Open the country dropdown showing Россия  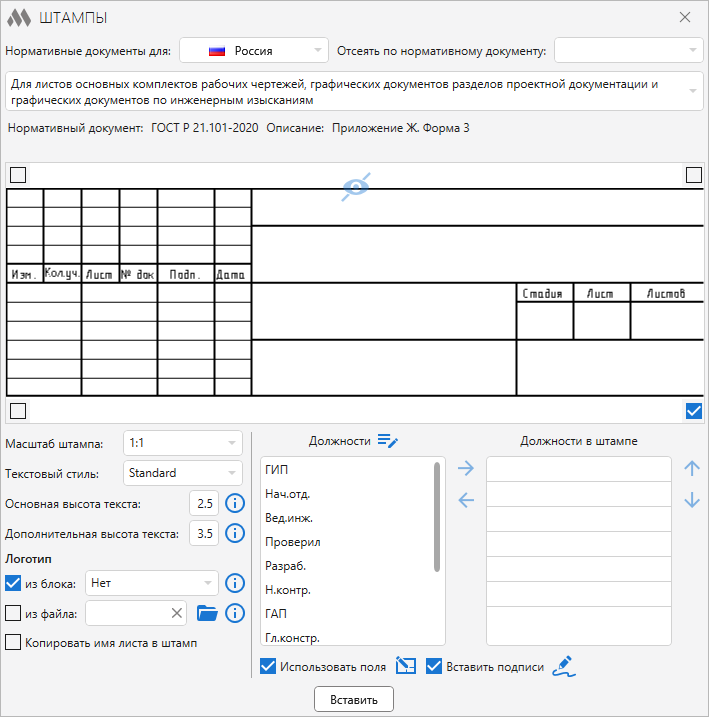click(254, 50)
